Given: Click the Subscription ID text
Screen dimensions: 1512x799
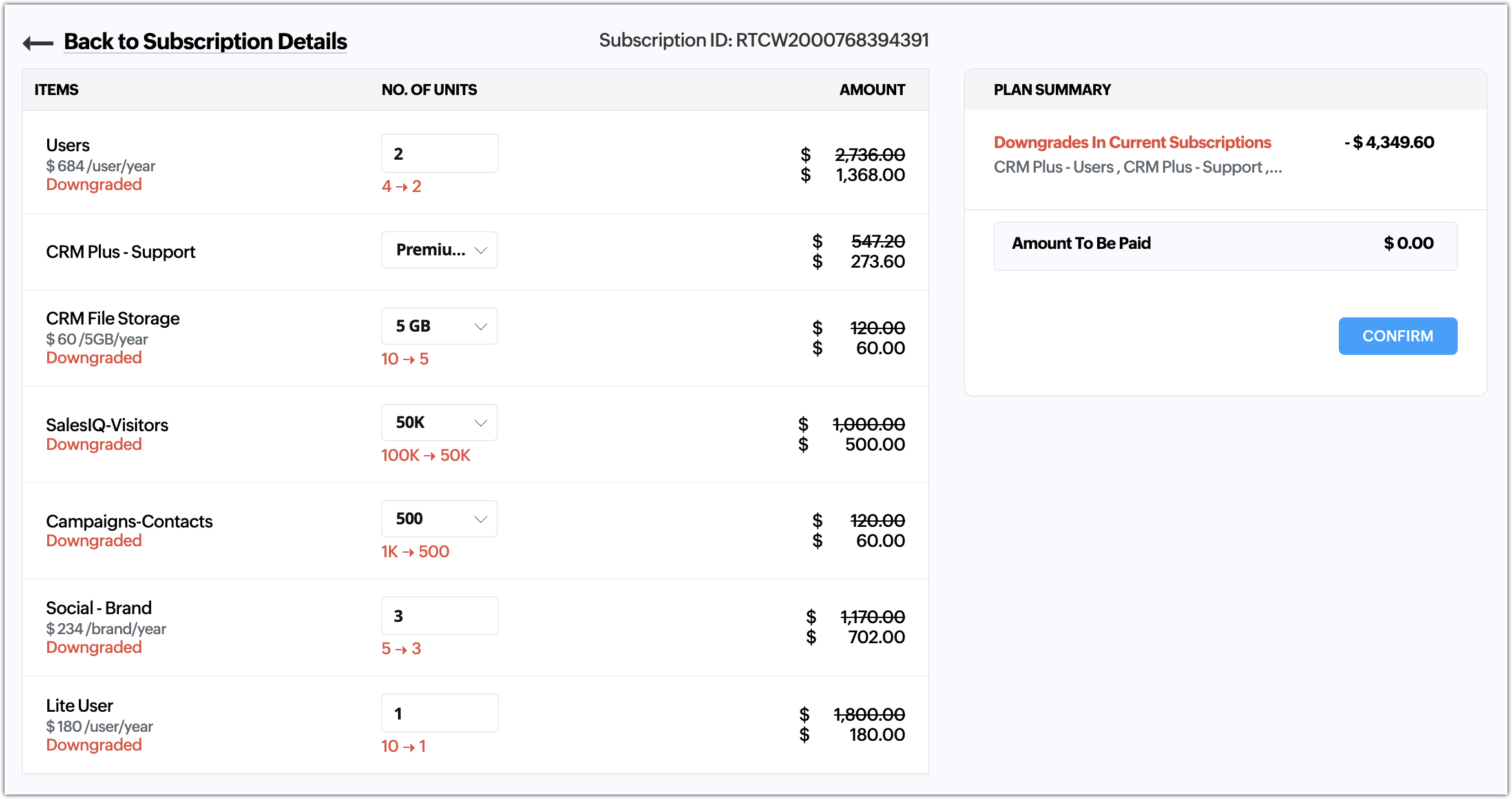Looking at the screenshot, I should (x=764, y=40).
